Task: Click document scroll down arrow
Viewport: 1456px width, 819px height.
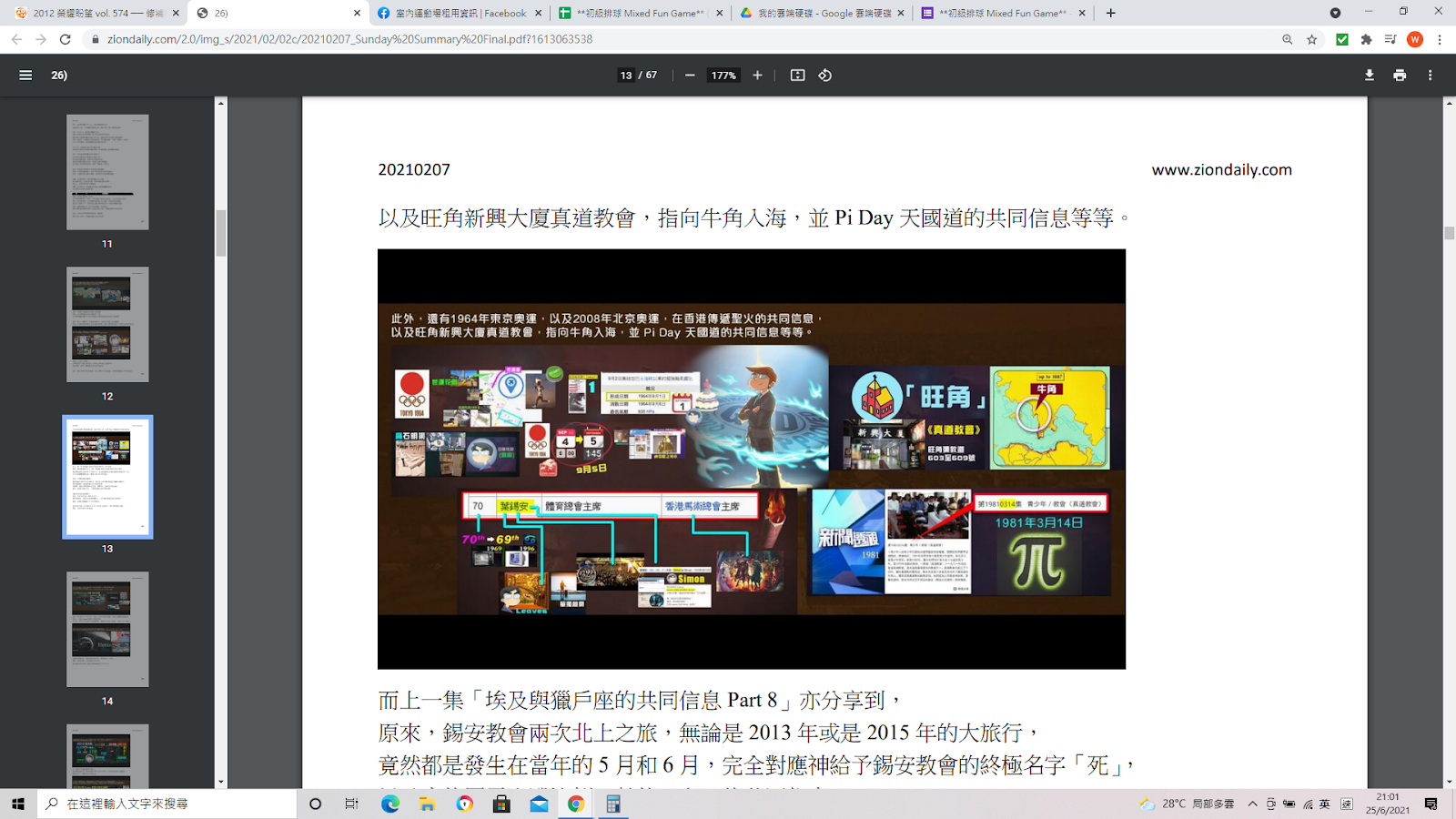Action: click(1449, 782)
